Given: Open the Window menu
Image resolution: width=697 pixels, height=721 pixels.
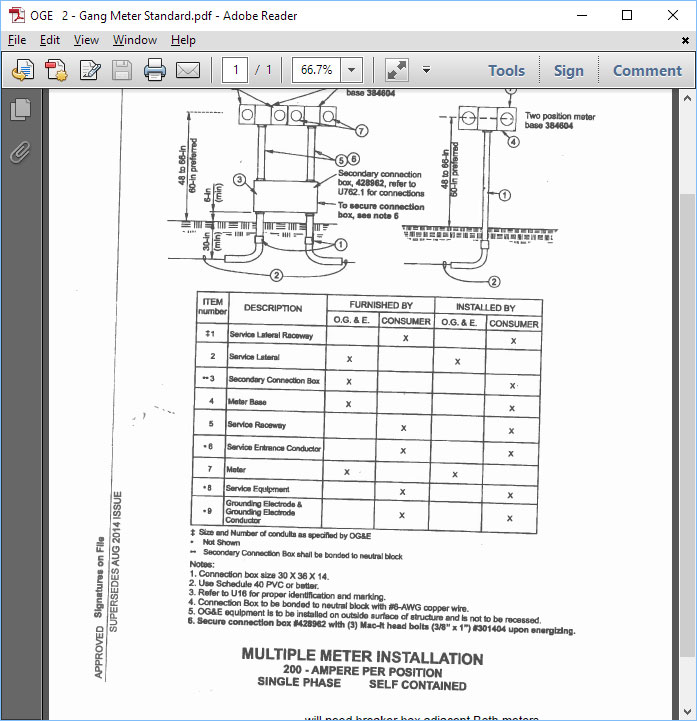Looking at the screenshot, I should point(135,40).
